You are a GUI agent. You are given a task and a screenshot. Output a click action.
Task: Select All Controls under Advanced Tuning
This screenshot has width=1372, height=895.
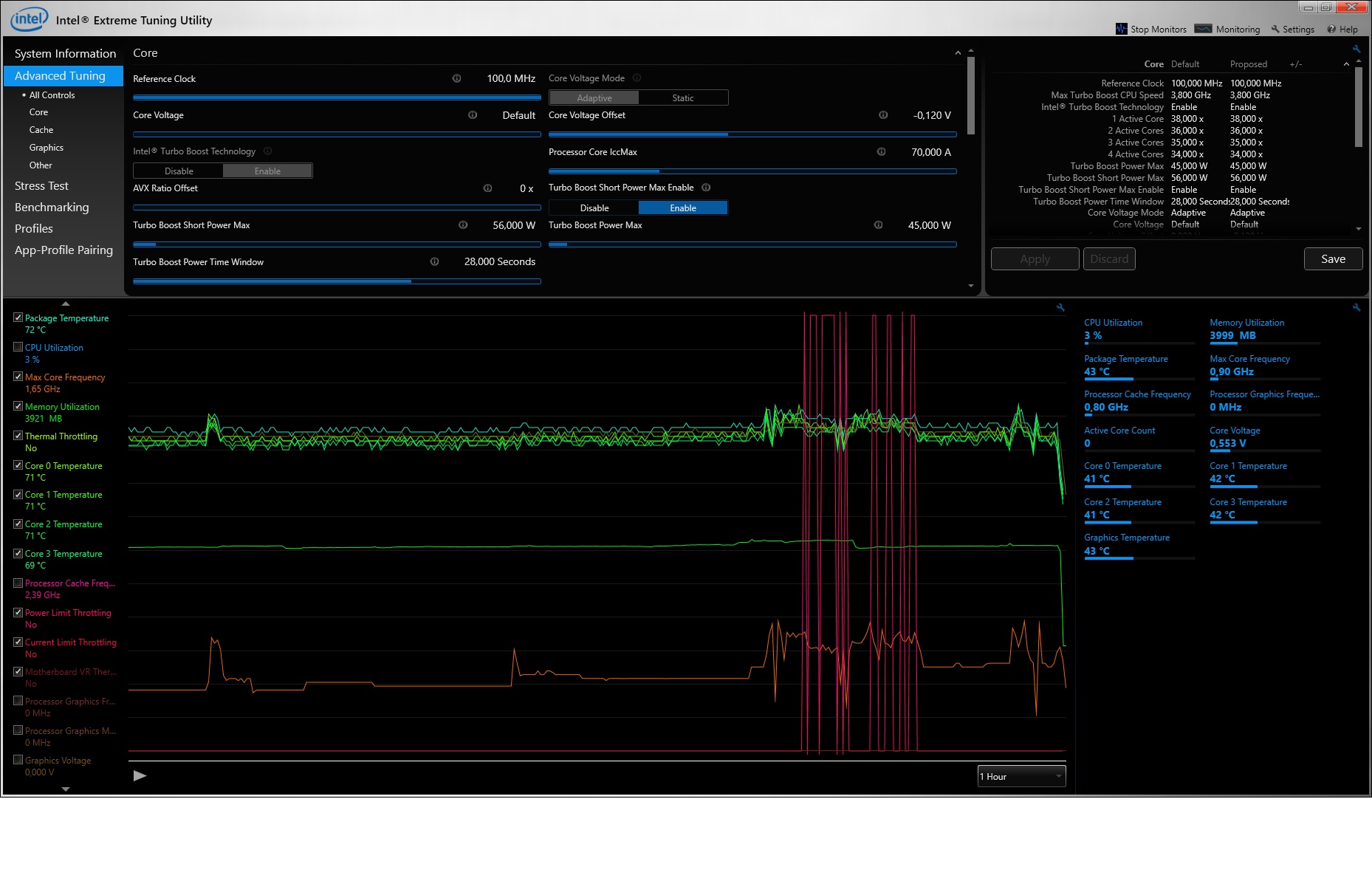tap(52, 95)
